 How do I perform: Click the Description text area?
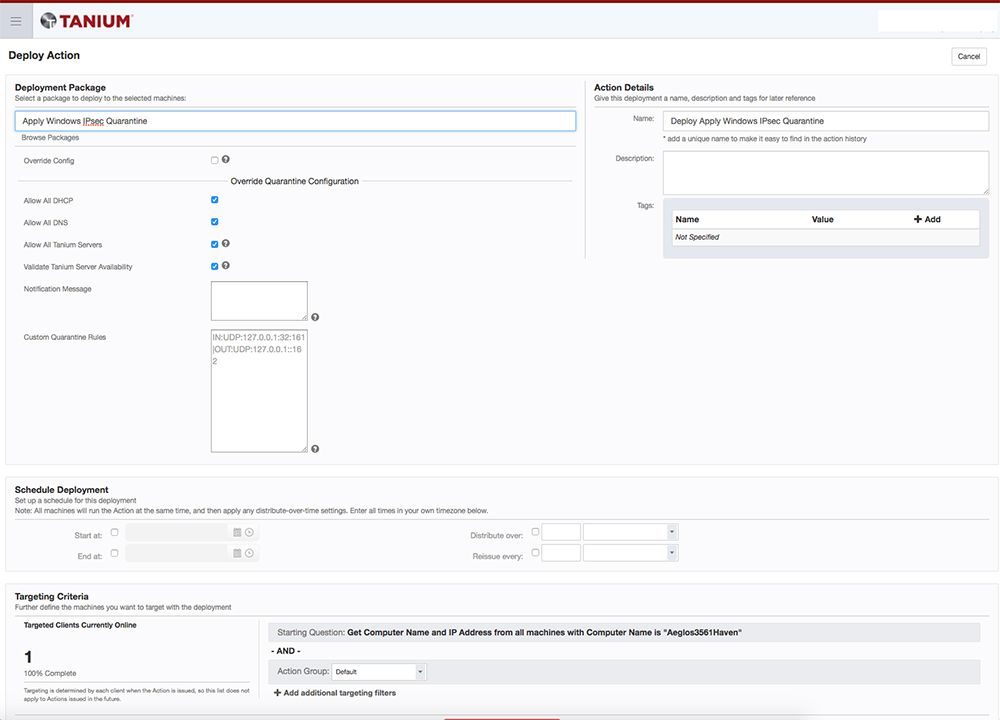coord(826,173)
